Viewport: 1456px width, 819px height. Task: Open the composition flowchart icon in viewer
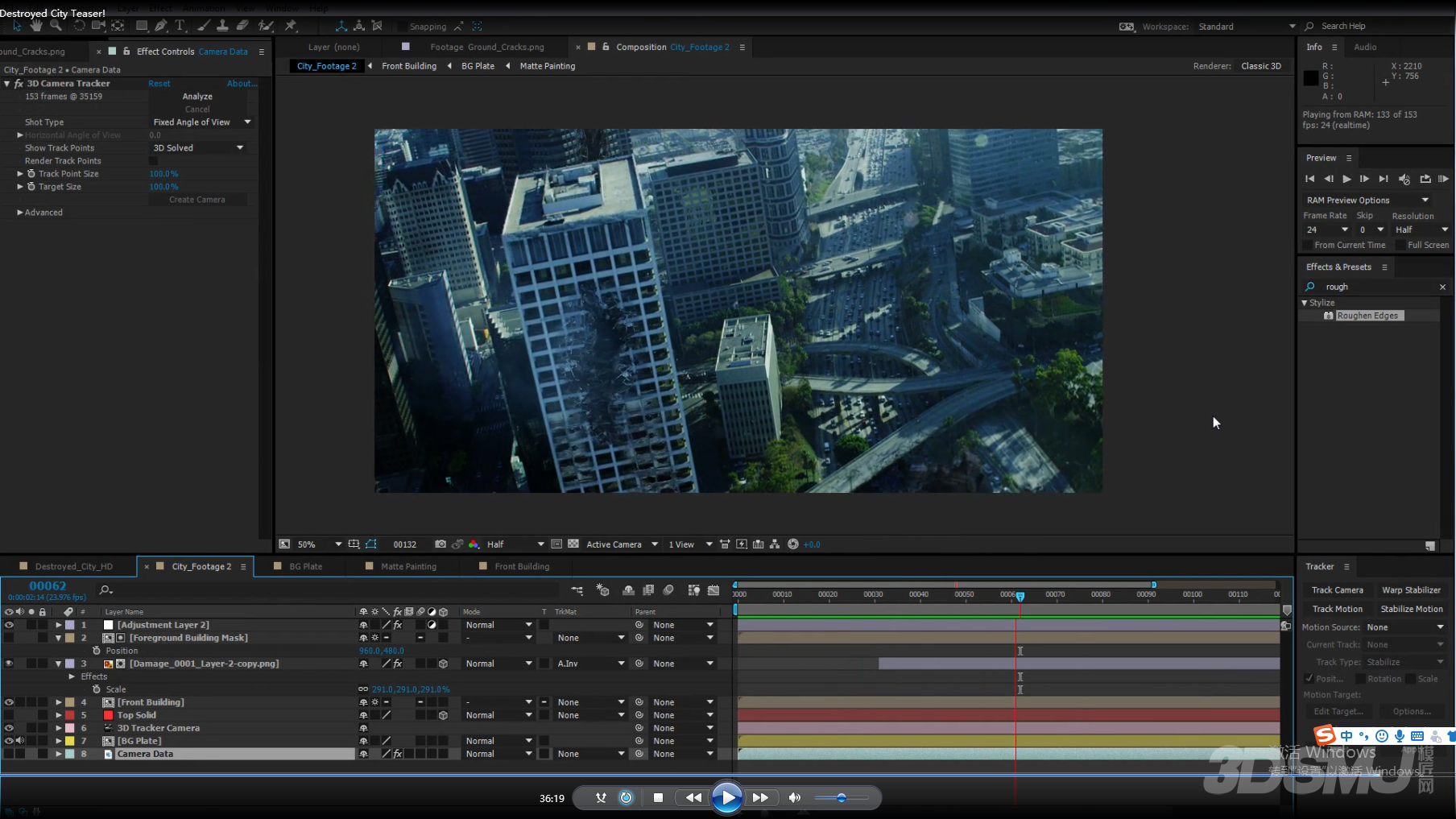point(775,544)
